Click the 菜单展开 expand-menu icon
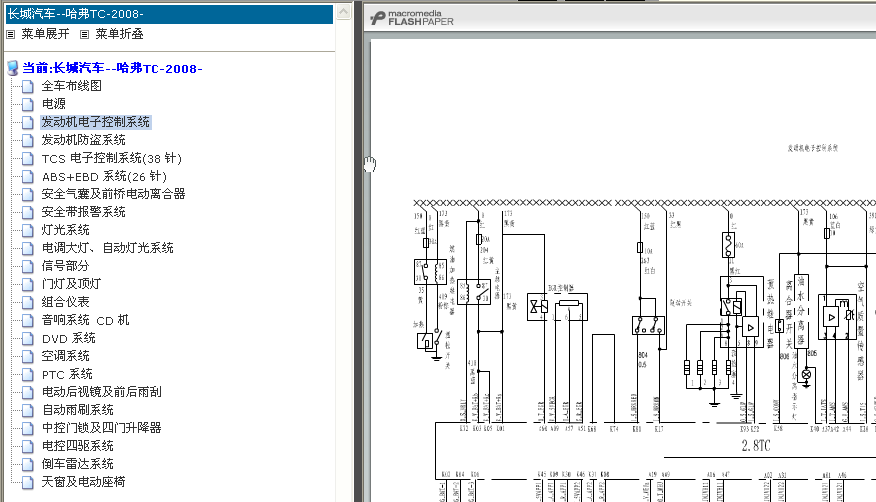 pyautogui.click(x=10, y=35)
